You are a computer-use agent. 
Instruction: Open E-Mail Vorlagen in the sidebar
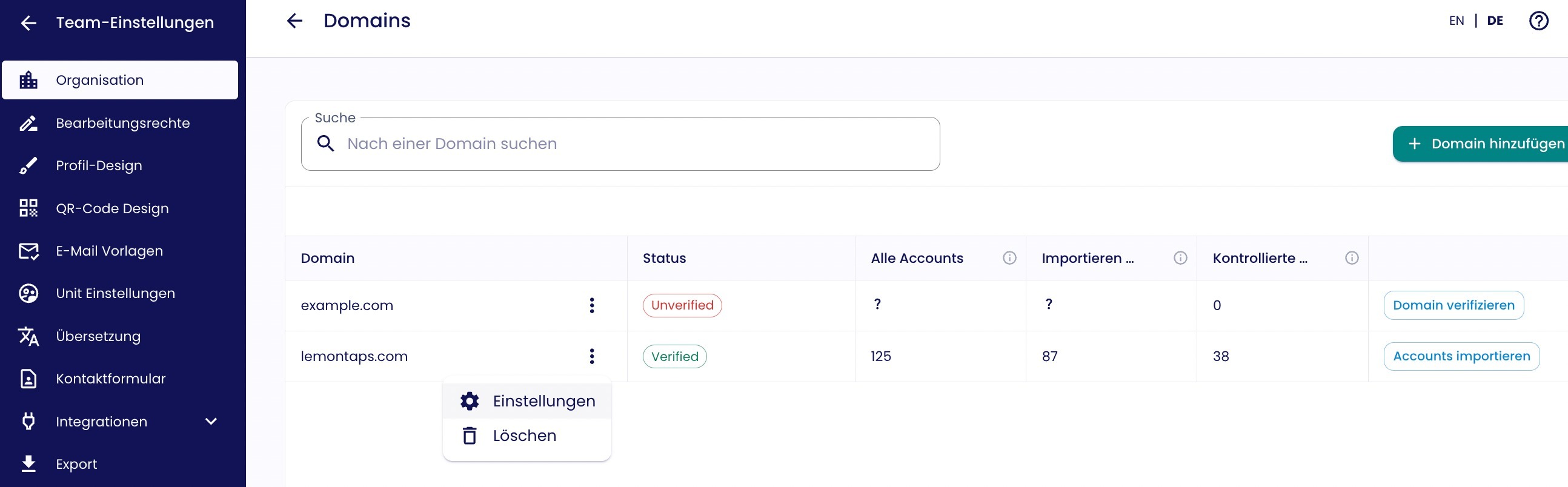pos(110,251)
